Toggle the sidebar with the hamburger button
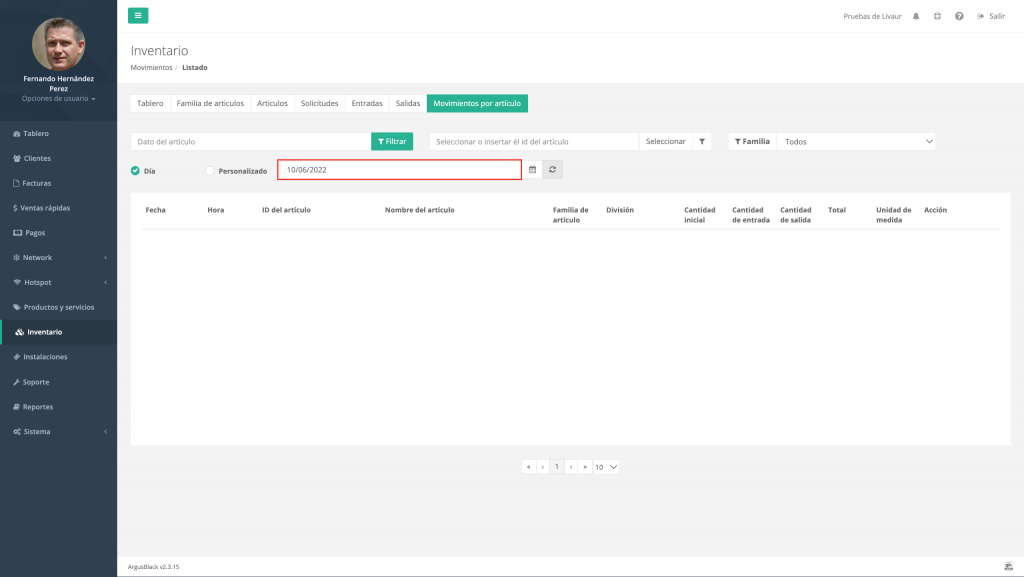This screenshot has height=577, width=1024. [x=138, y=16]
